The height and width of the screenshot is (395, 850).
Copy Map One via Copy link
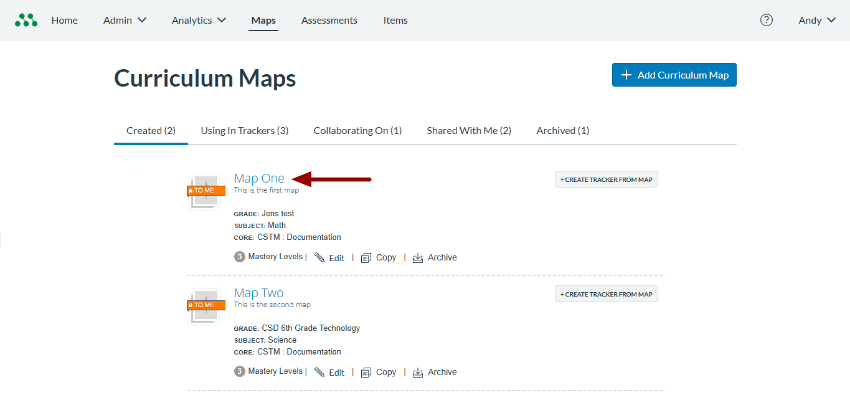coord(386,258)
